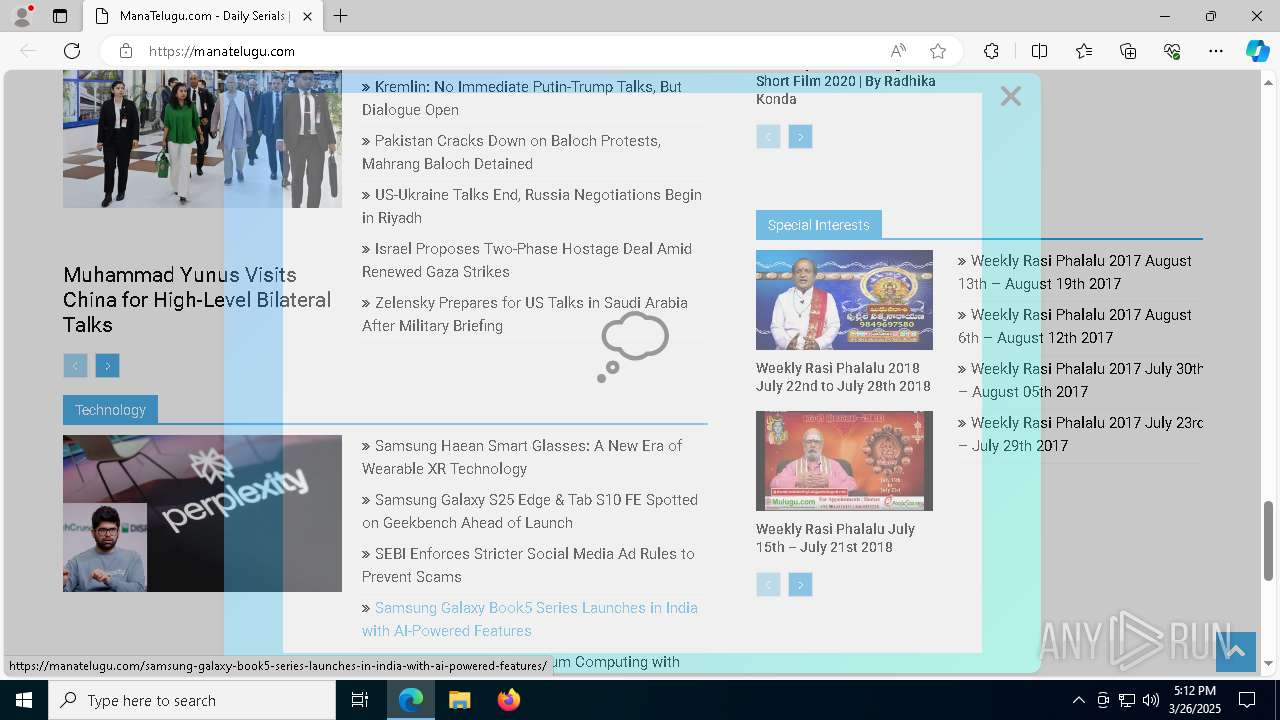The height and width of the screenshot is (720, 1280).
Task: Open Edge profile icon
Action: point(22,16)
